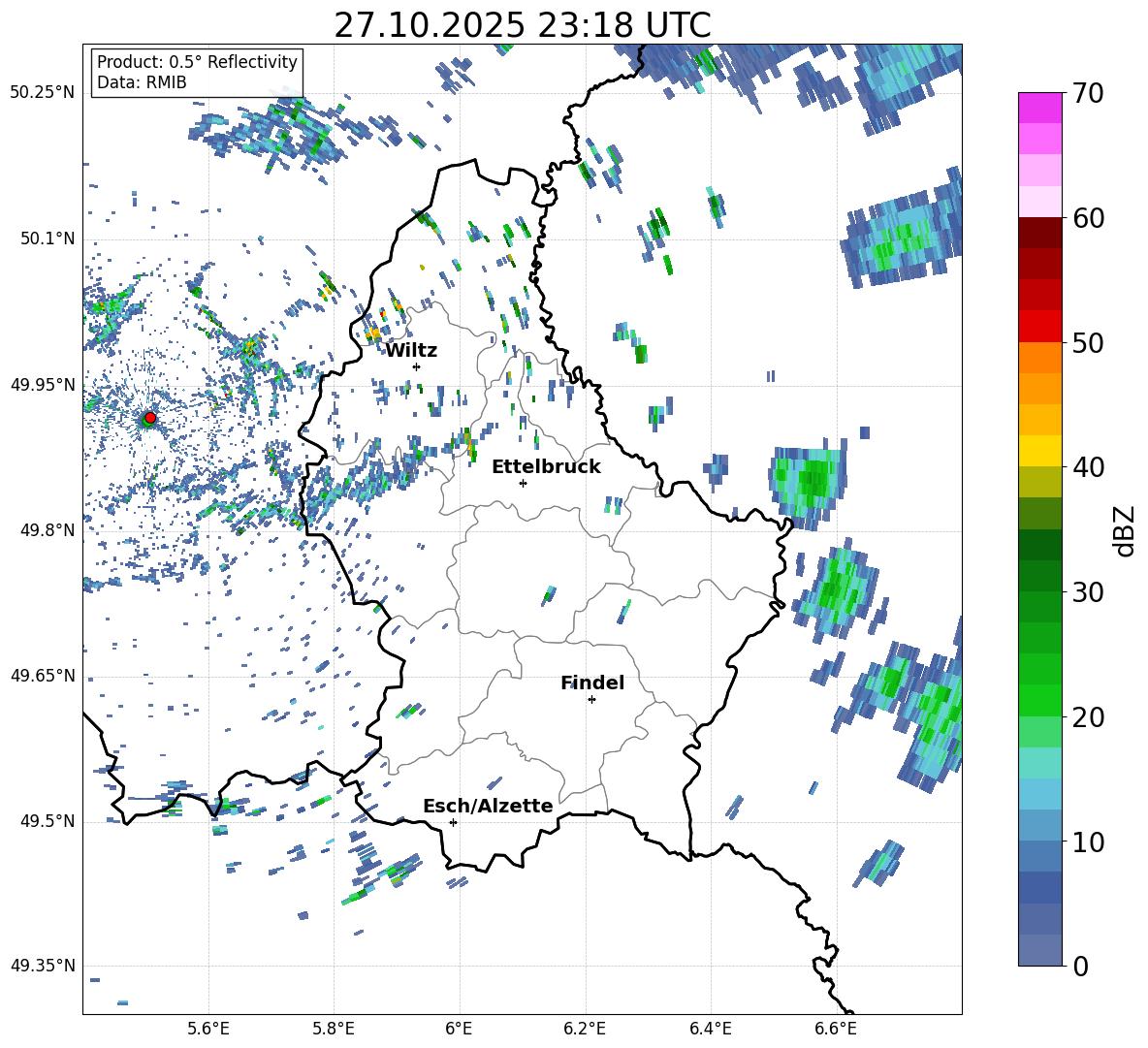1148x1048 pixels.
Task: Click the colorbar tick label 40
Action: click(1088, 467)
